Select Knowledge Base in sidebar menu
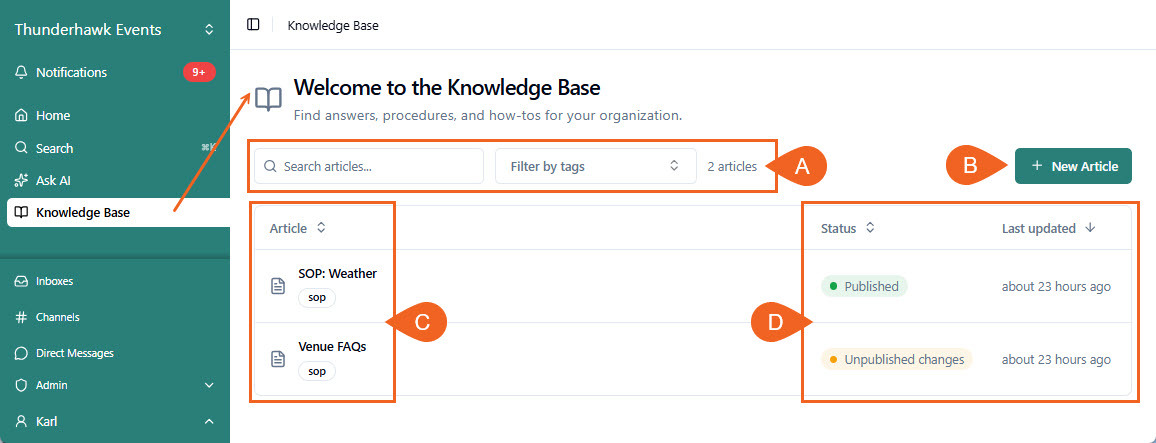The image size is (1156, 443). (x=118, y=213)
